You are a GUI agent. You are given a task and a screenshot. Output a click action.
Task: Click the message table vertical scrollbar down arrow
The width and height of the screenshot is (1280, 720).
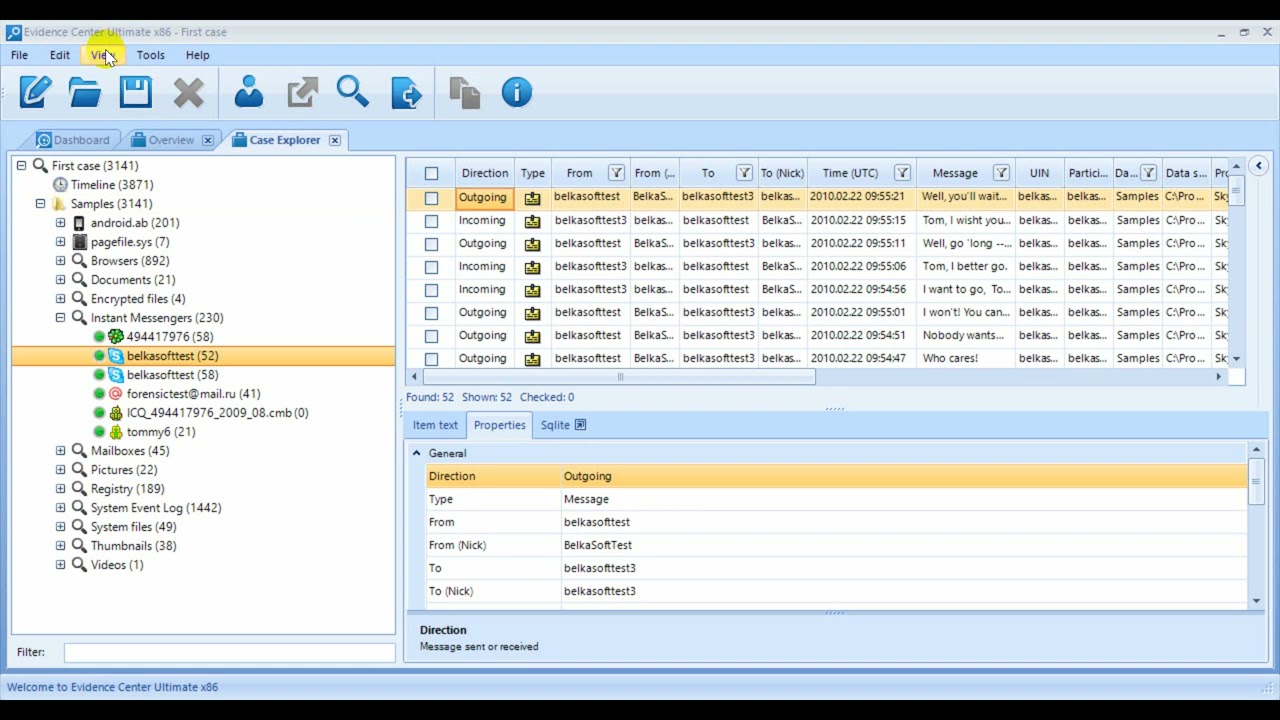coord(1236,359)
